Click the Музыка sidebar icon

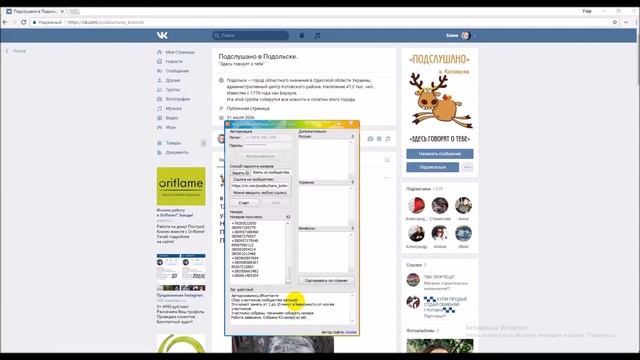[x=160, y=109]
